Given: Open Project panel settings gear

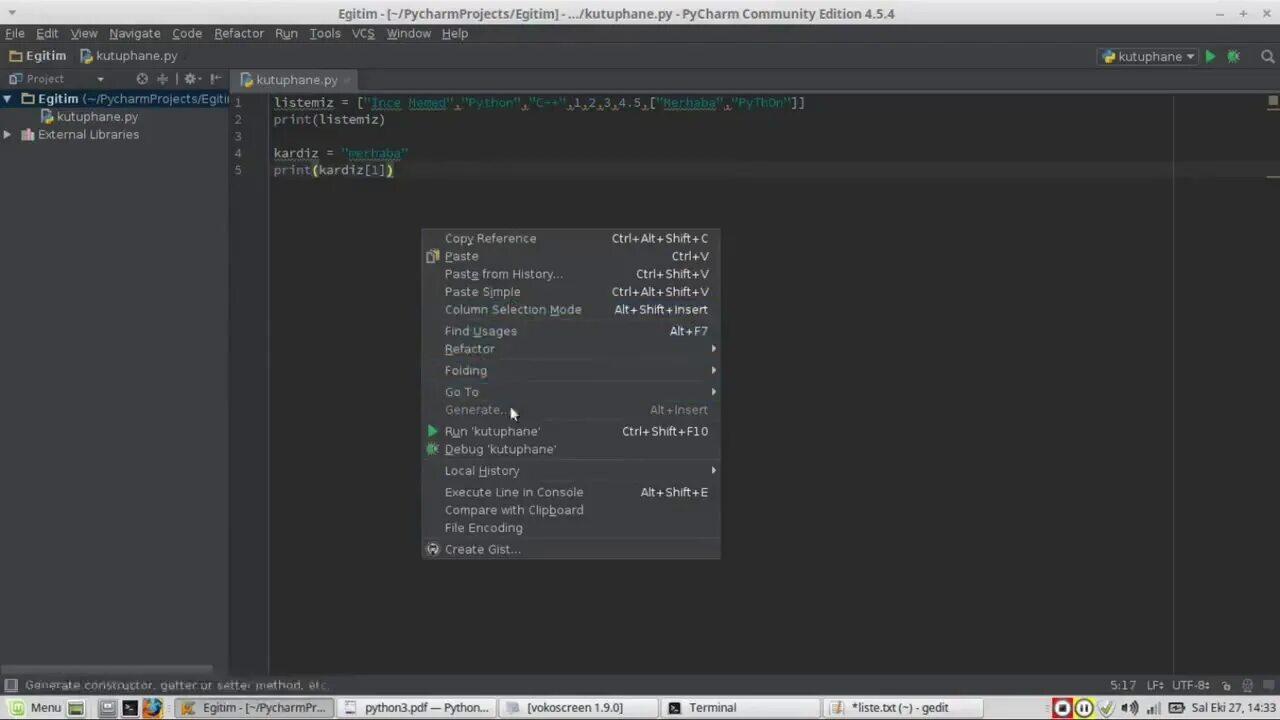Looking at the screenshot, I should (x=191, y=79).
